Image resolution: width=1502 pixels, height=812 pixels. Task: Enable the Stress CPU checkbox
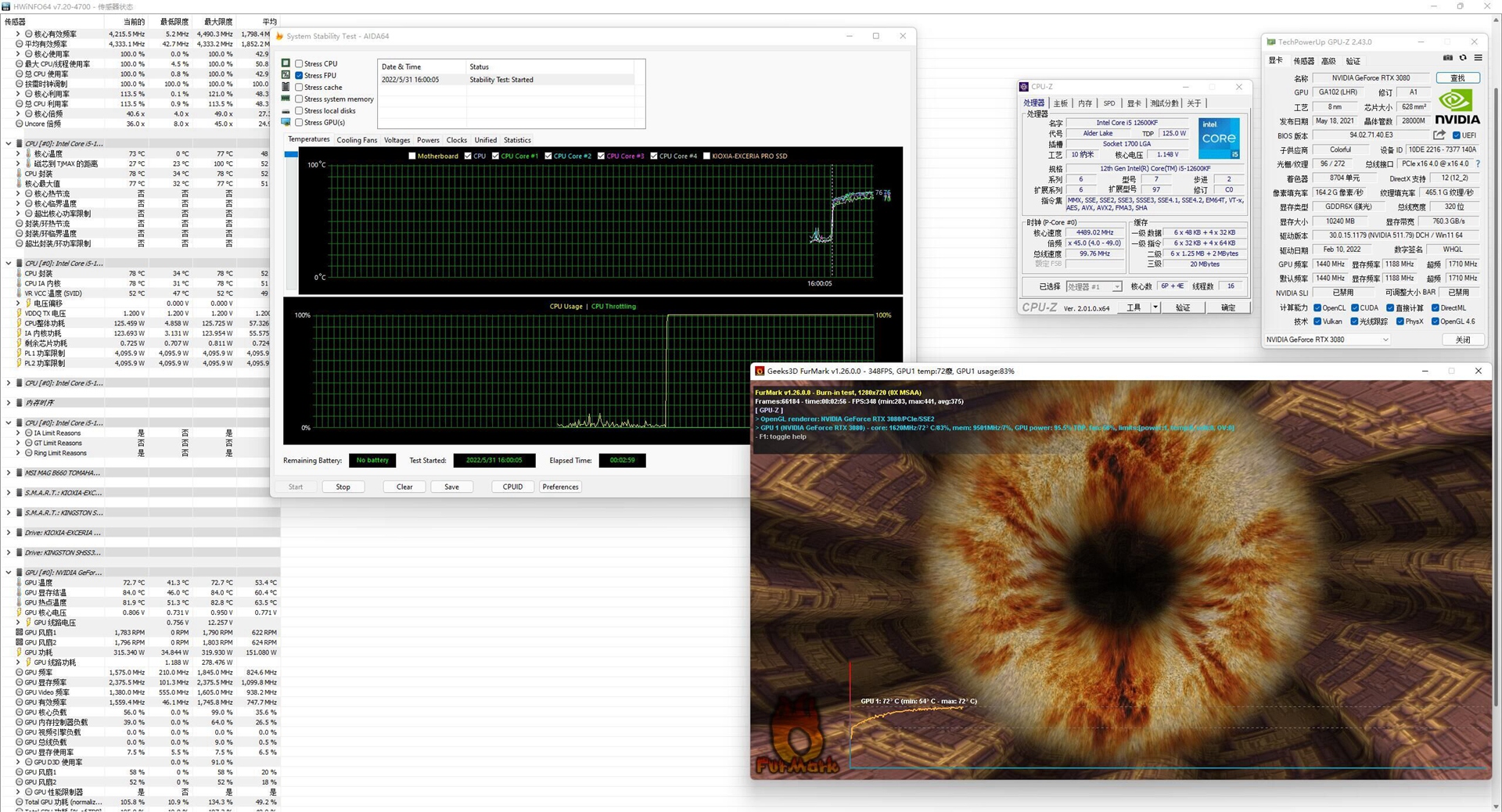pyautogui.click(x=299, y=64)
